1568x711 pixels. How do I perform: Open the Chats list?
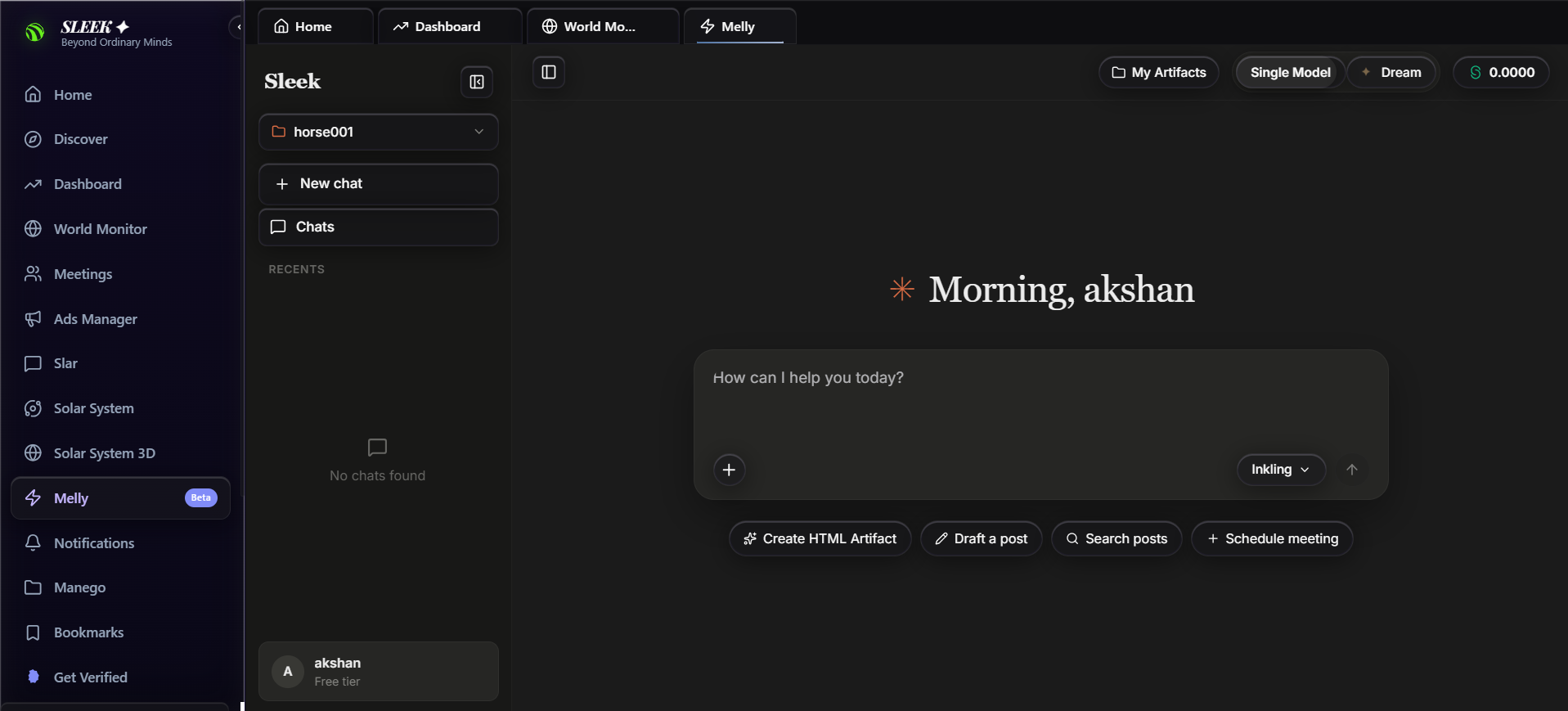click(x=379, y=227)
